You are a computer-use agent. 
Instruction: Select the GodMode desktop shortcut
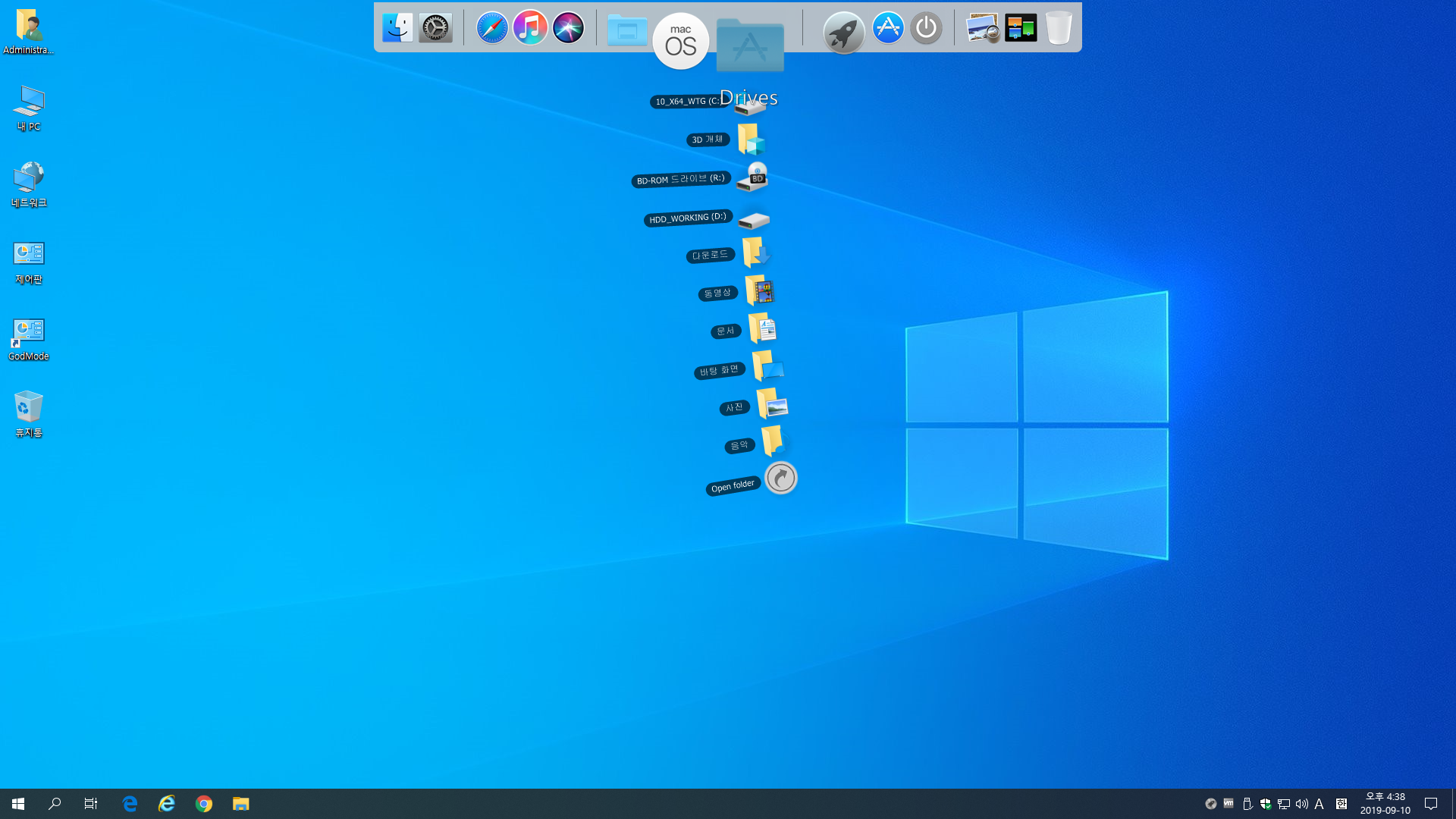pyautogui.click(x=29, y=338)
